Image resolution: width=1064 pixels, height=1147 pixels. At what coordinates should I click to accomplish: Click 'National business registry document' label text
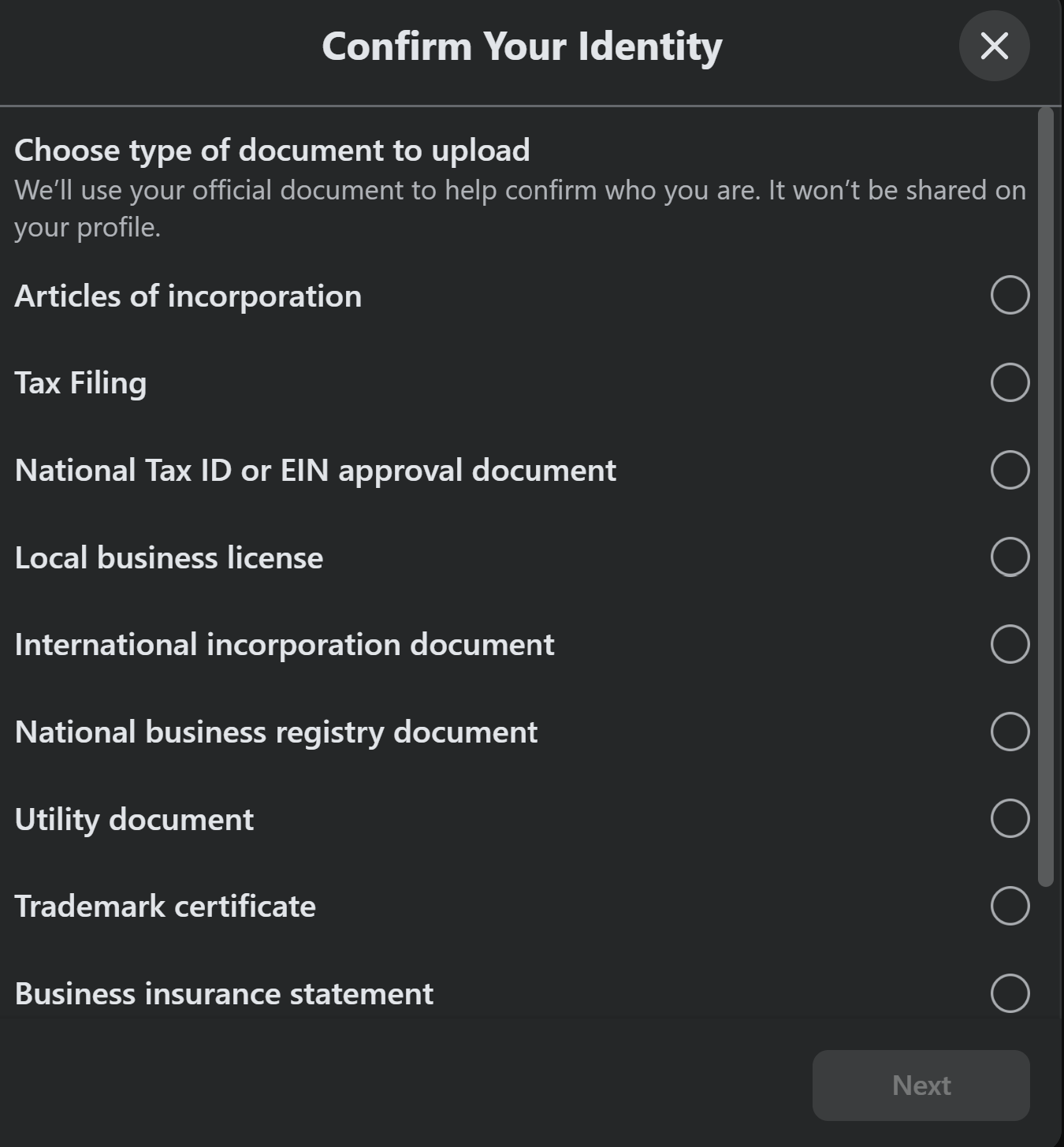tap(276, 733)
